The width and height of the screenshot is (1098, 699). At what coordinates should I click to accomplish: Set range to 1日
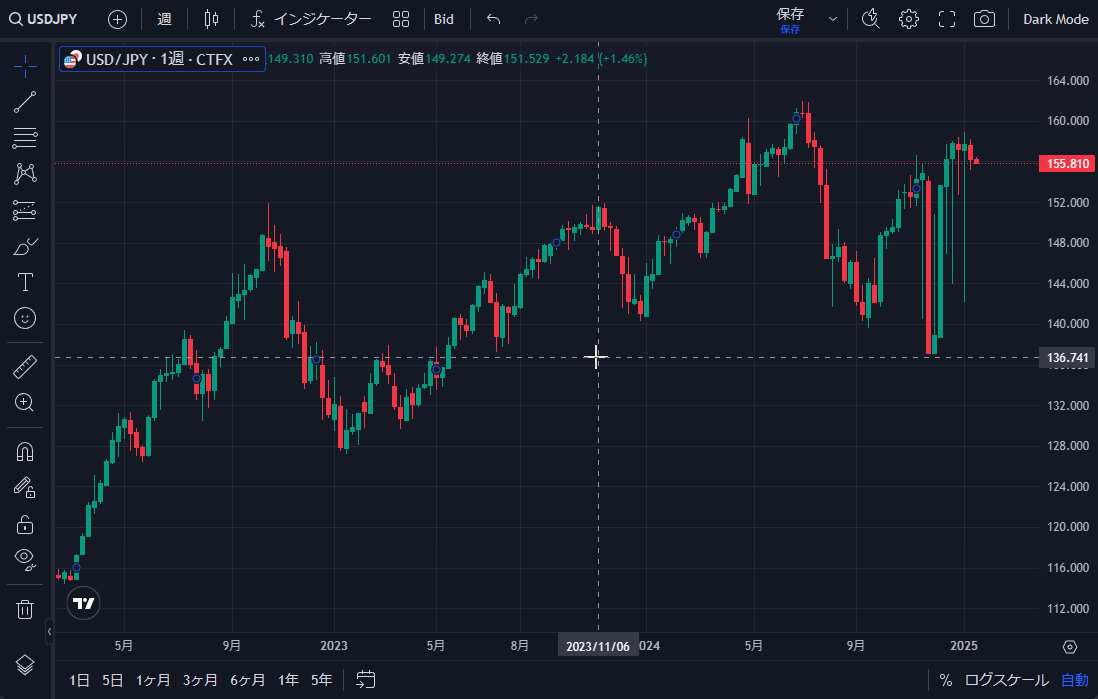pos(79,680)
